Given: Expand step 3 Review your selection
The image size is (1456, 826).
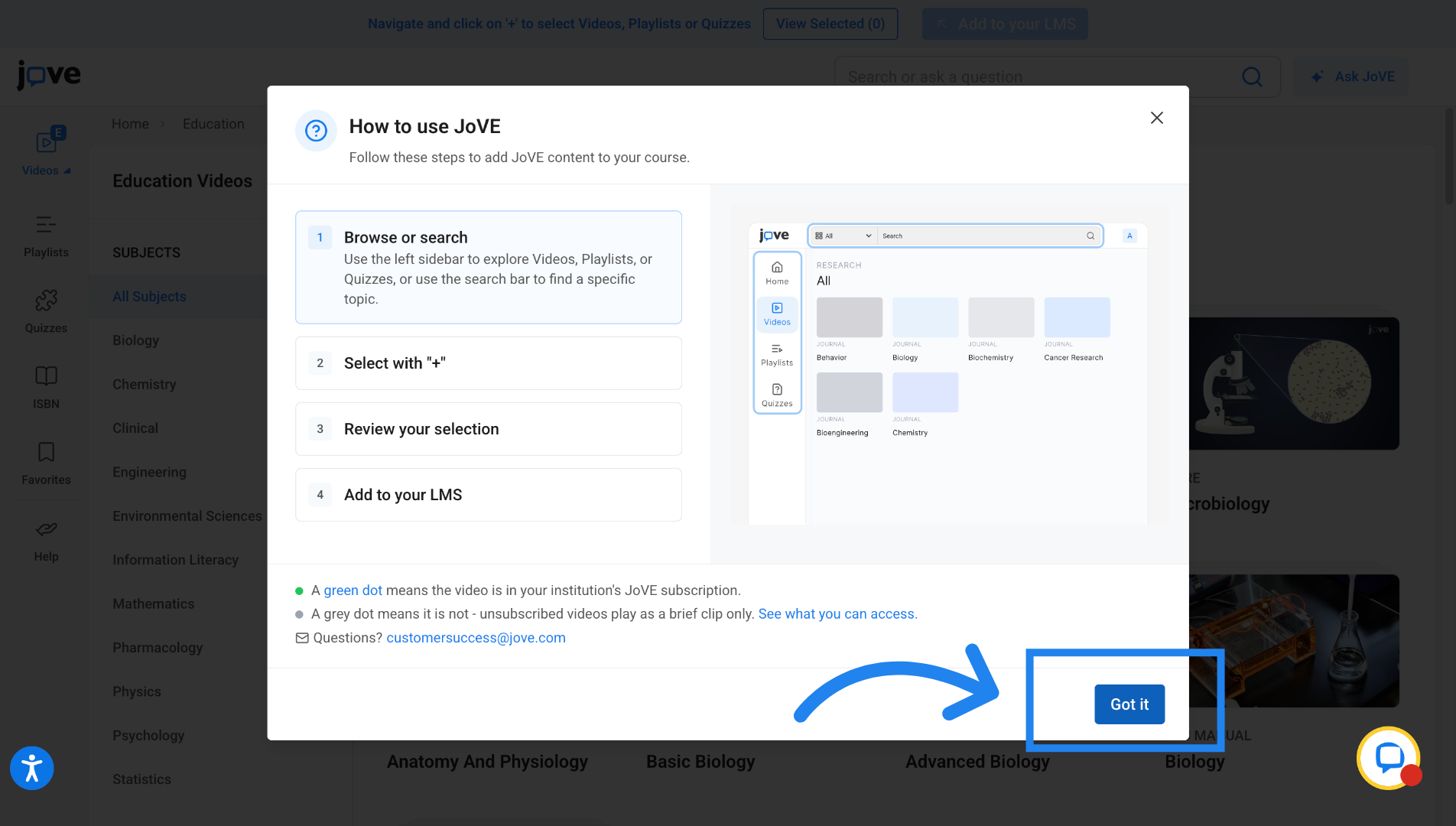Looking at the screenshot, I should click(489, 429).
